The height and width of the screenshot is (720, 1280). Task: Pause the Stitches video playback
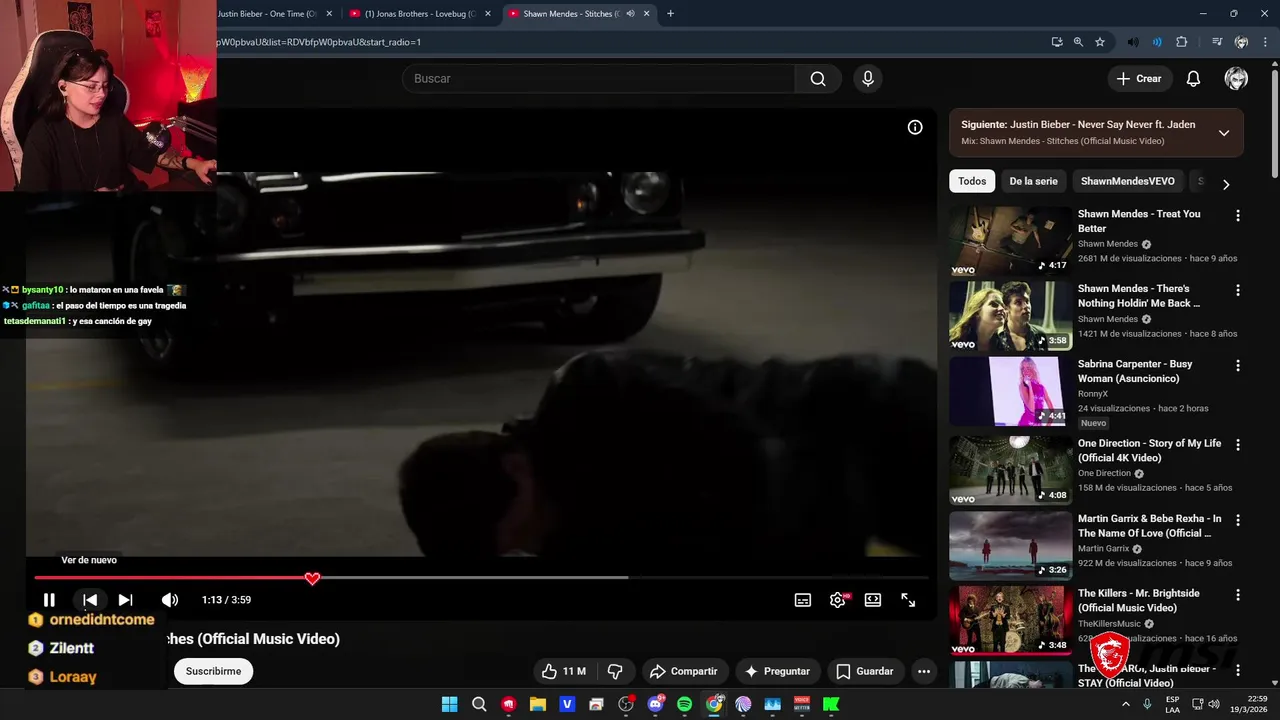(49, 600)
